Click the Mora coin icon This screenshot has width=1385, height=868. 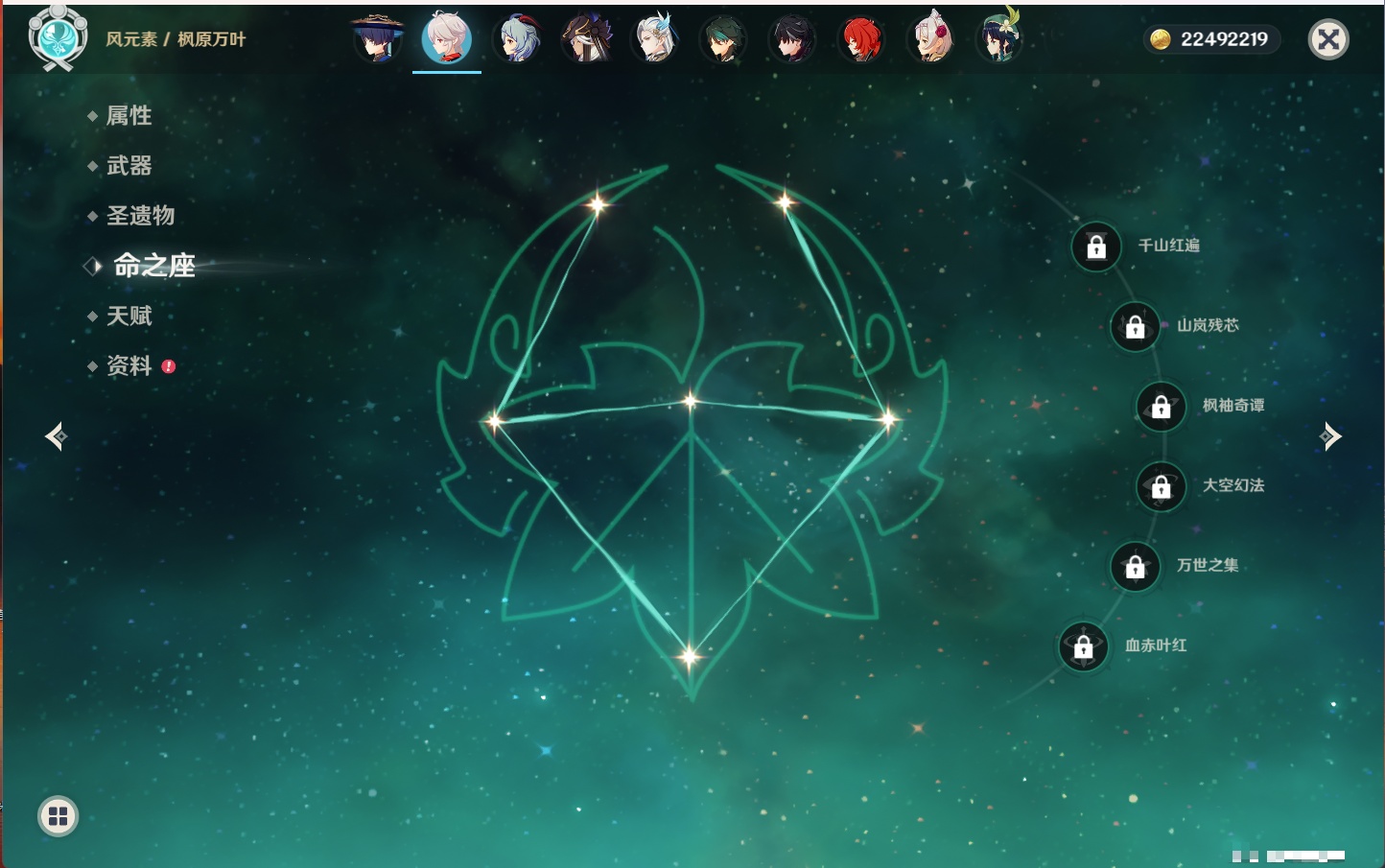pyautogui.click(x=1160, y=39)
